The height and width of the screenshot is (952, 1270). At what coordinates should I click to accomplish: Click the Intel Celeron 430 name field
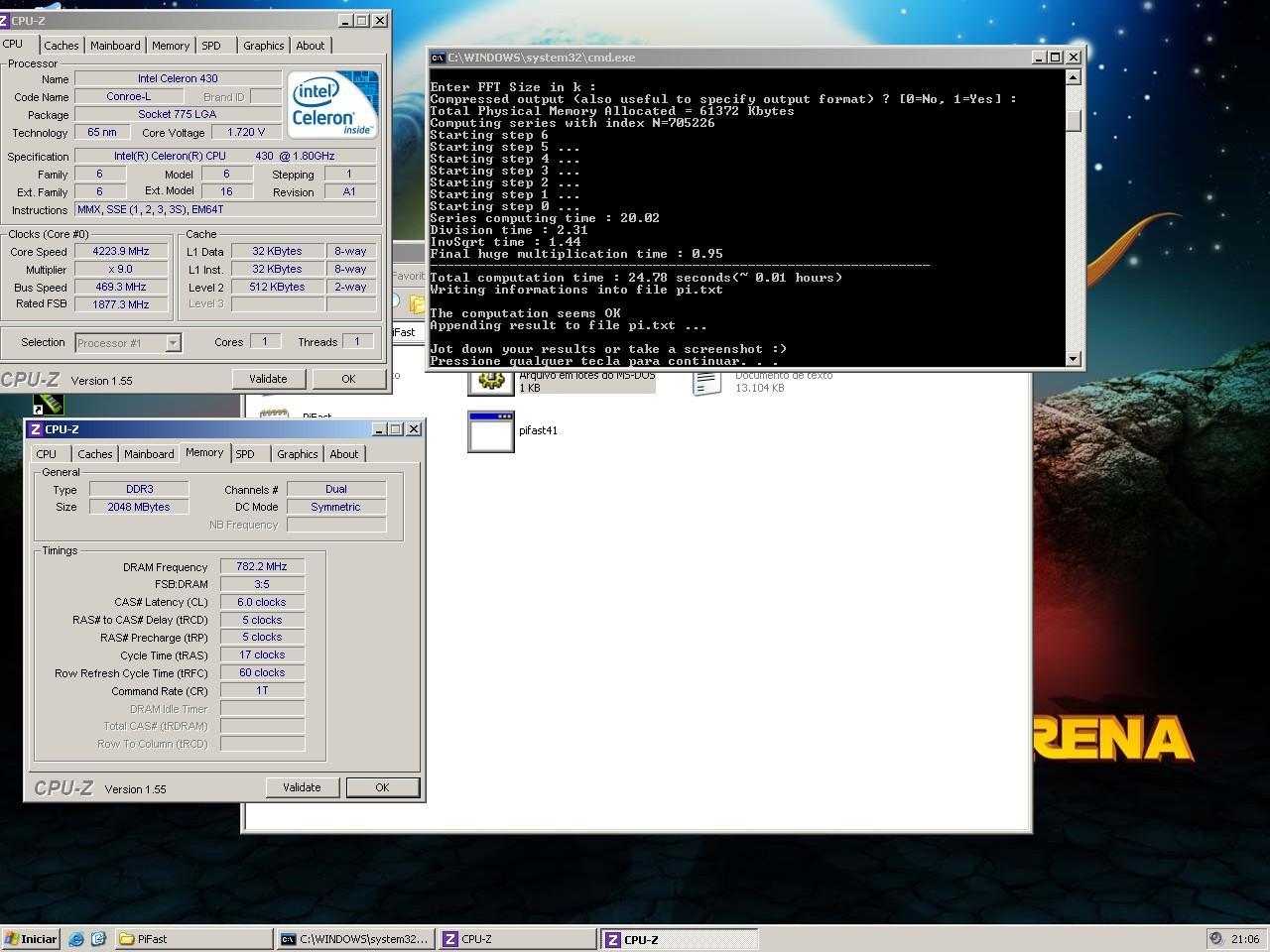178,78
